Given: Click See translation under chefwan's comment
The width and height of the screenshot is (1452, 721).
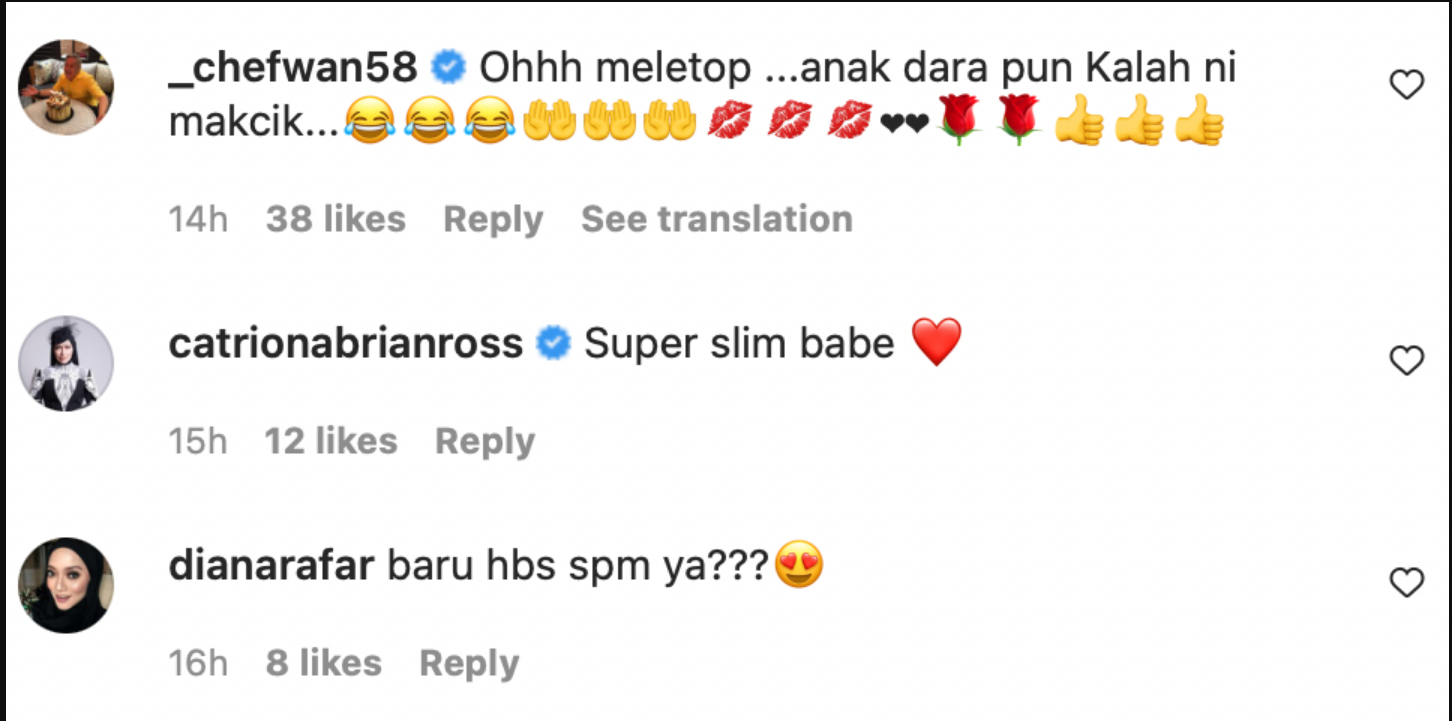Looking at the screenshot, I should coord(717,219).
